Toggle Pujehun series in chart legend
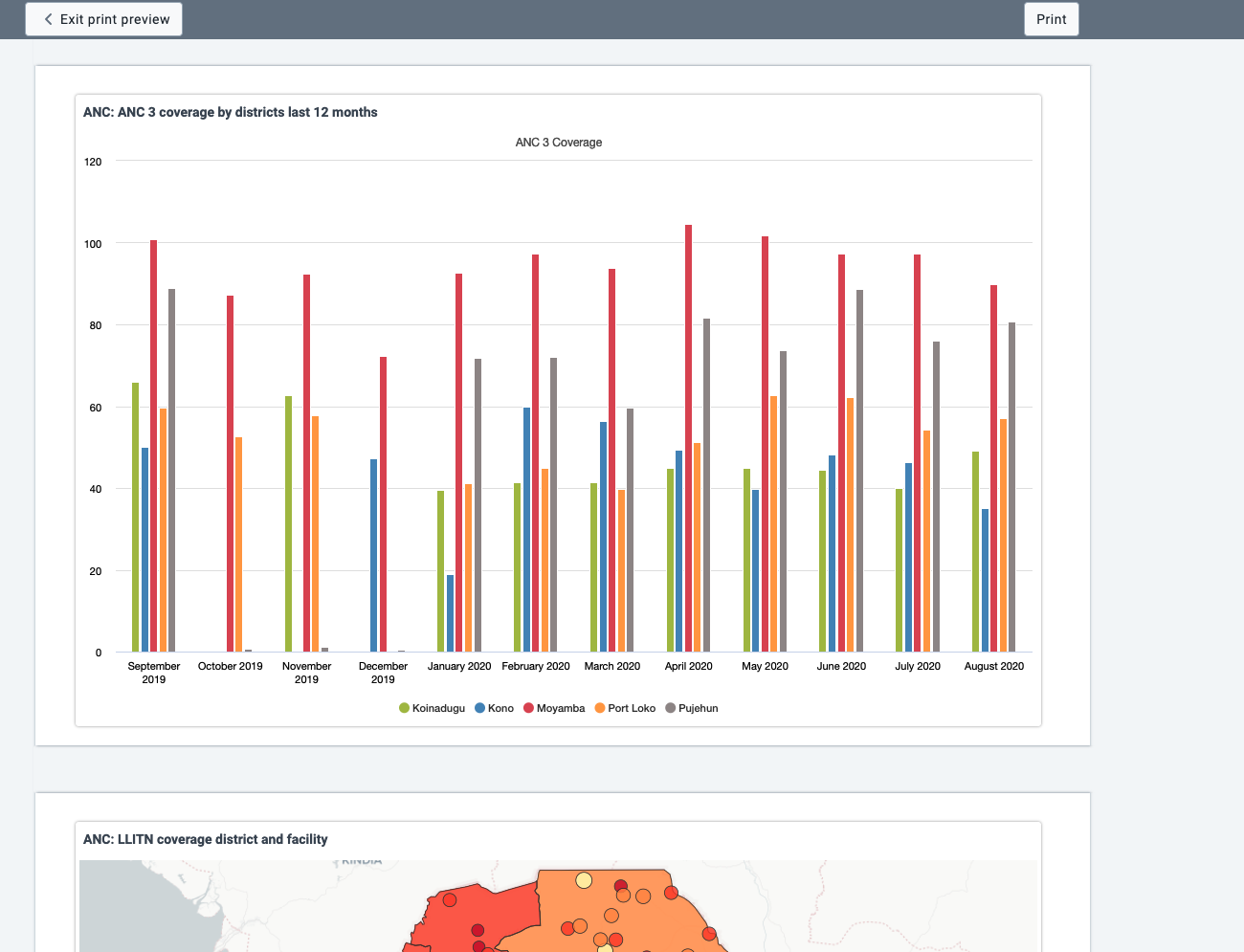This screenshot has height=952, width=1244. click(692, 708)
